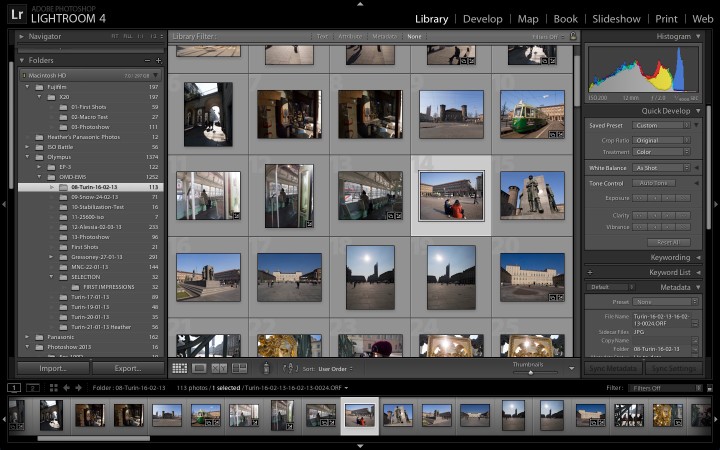Click the minus icon in Folders panel header
Image resolution: width=720 pixels, height=450 pixels.
point(146,60)
